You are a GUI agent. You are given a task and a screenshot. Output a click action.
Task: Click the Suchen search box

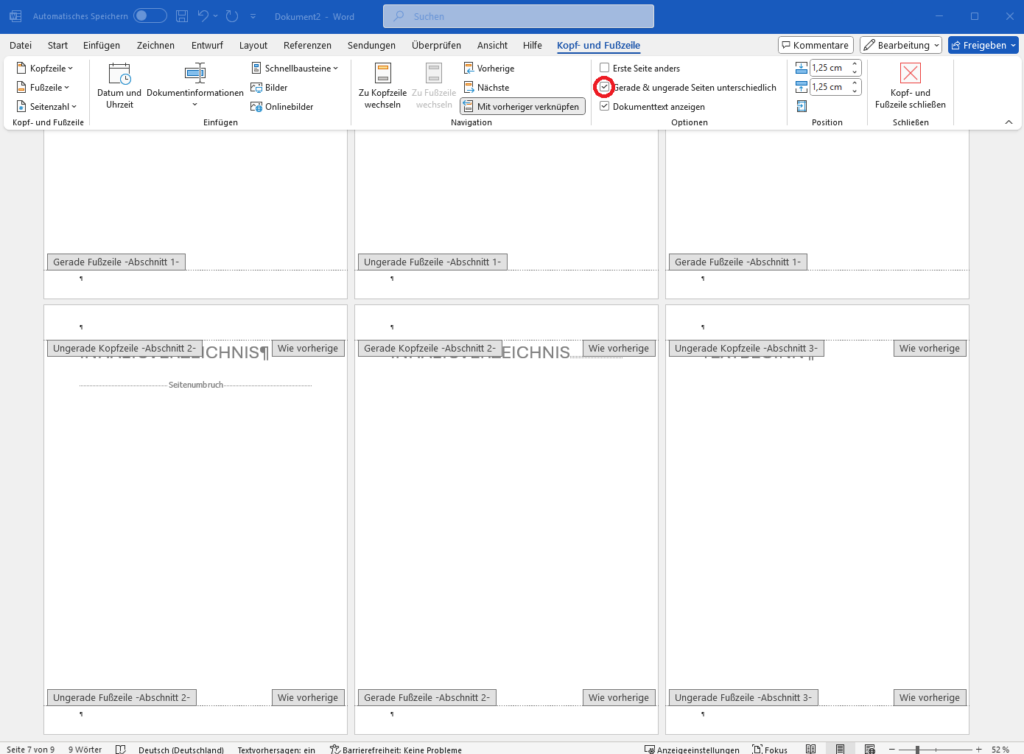(x=519, y=16)
